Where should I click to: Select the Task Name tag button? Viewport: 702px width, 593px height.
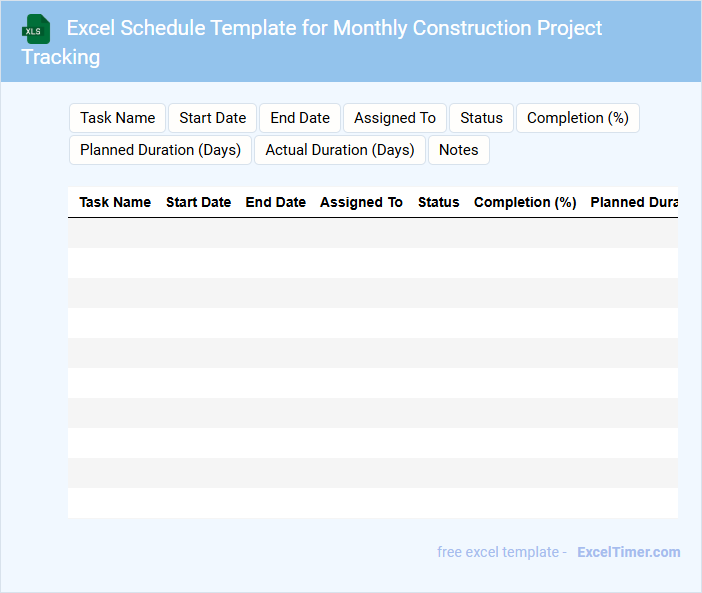(118, 118)
